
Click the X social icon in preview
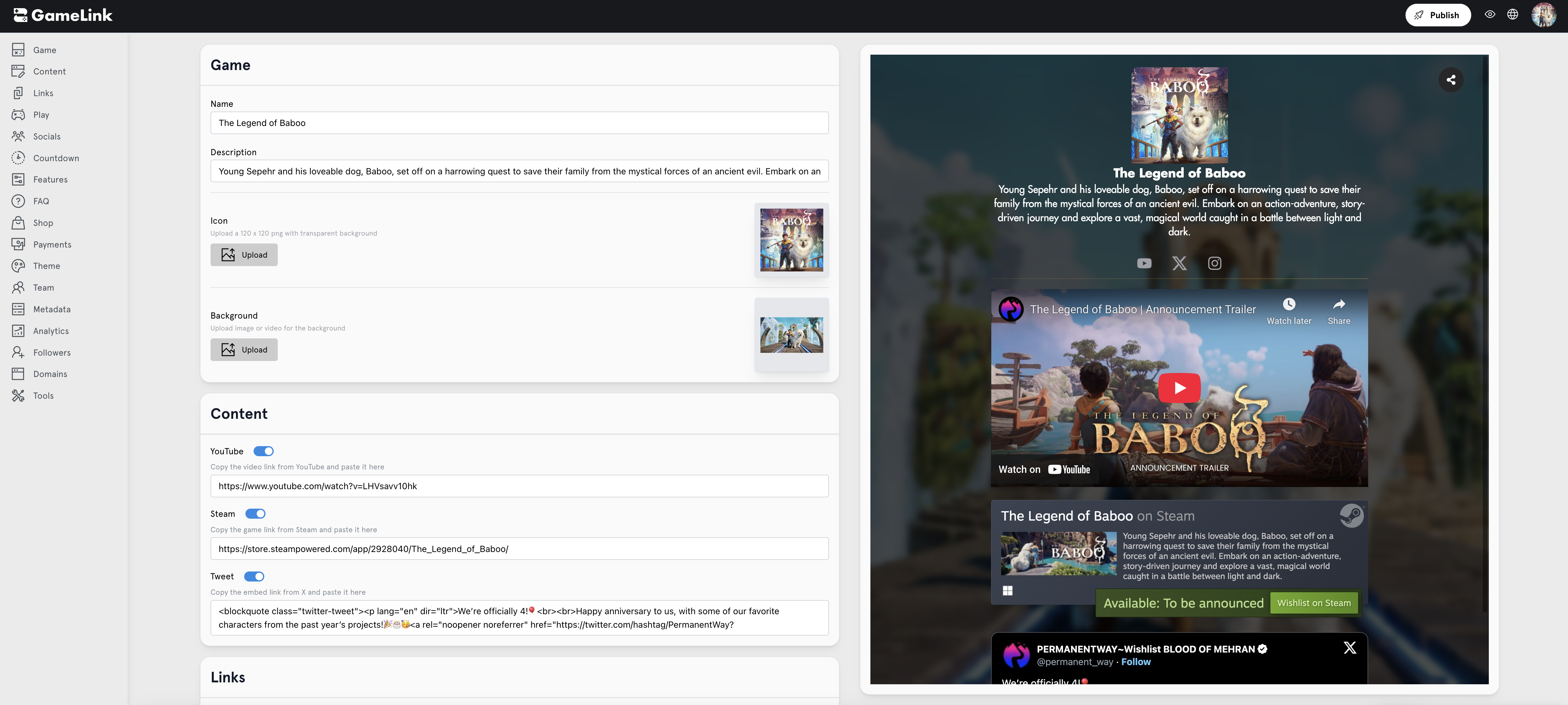(1180, 263)
